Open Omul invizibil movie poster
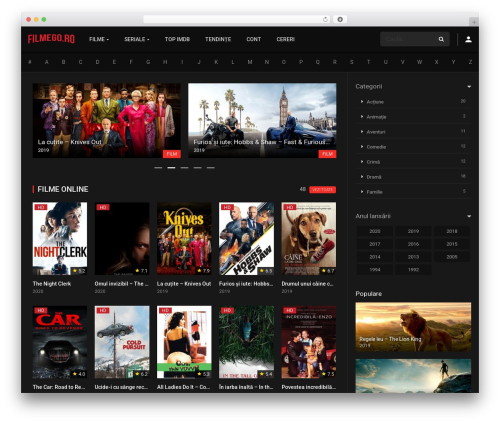Screen dimensions: 500x423 point(122,239)
